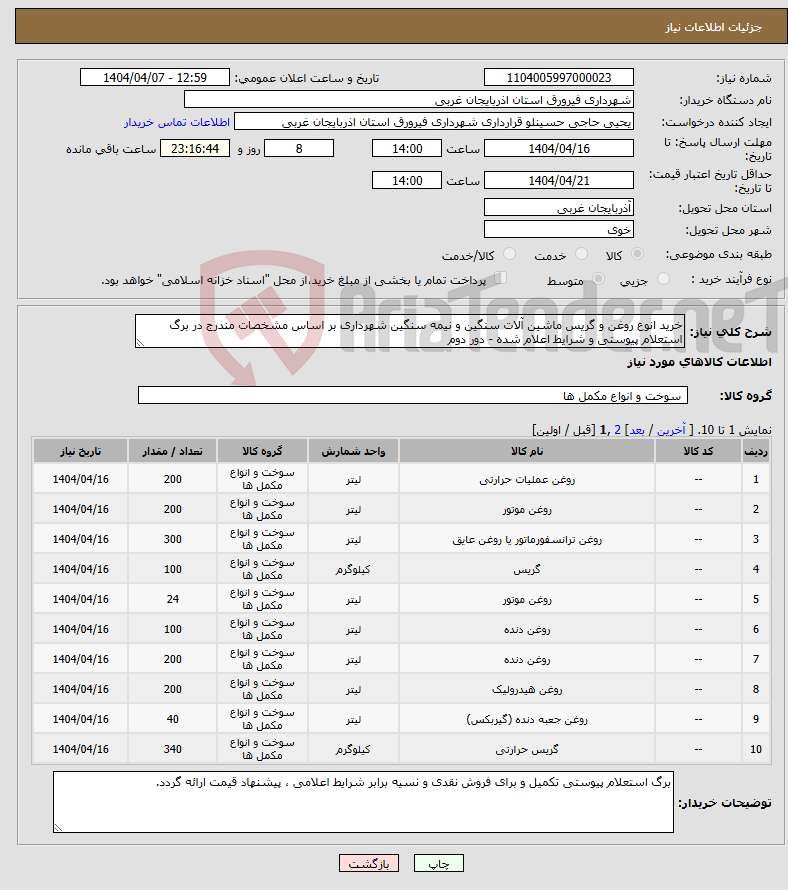This screenshot has height=890, width=788.
Task: Click the گروه کالا field سوخت و انواع مکمل ها
Action: pyautogui.click(x=413, y=396)
